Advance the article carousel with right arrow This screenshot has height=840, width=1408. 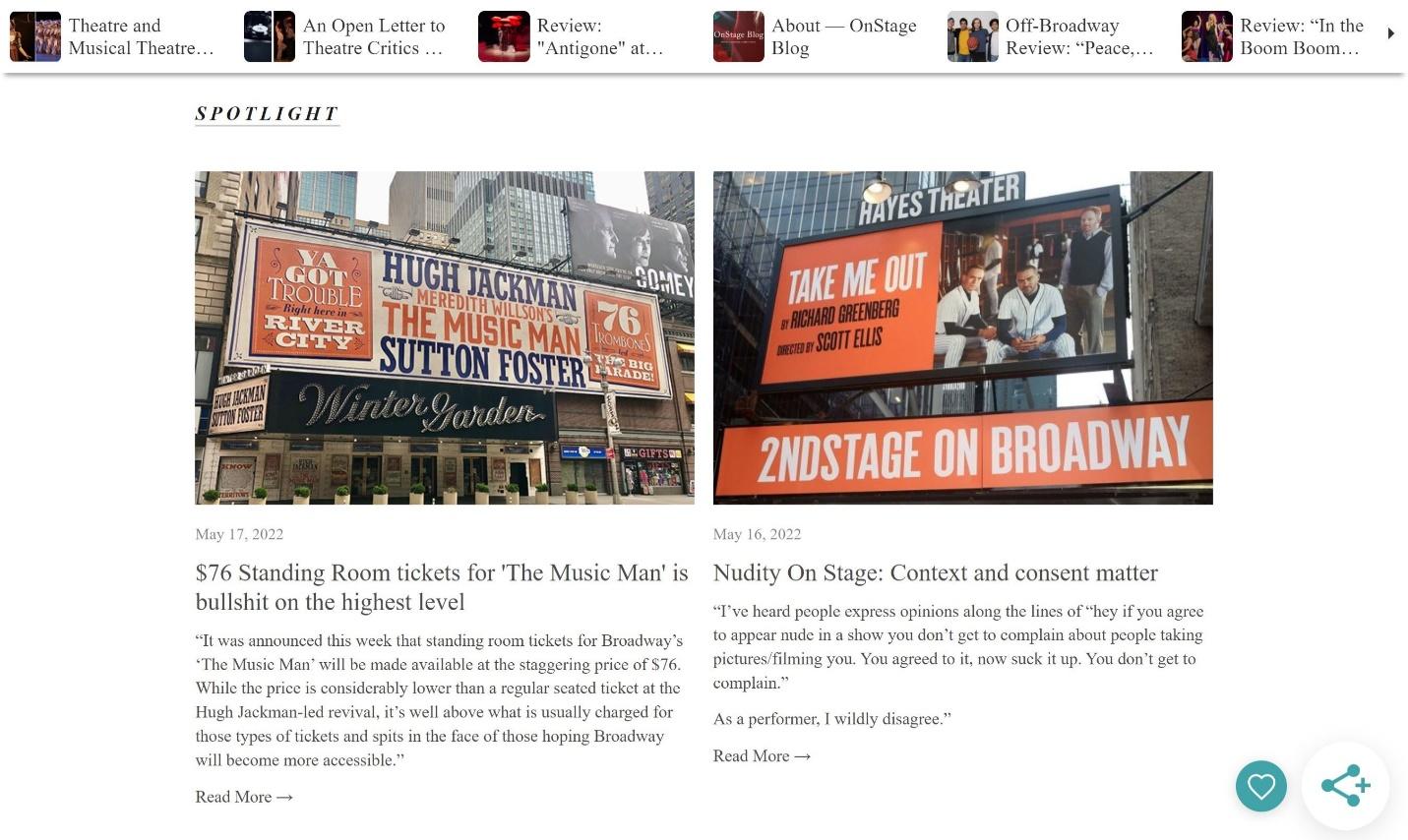(x=1390, y=33)
